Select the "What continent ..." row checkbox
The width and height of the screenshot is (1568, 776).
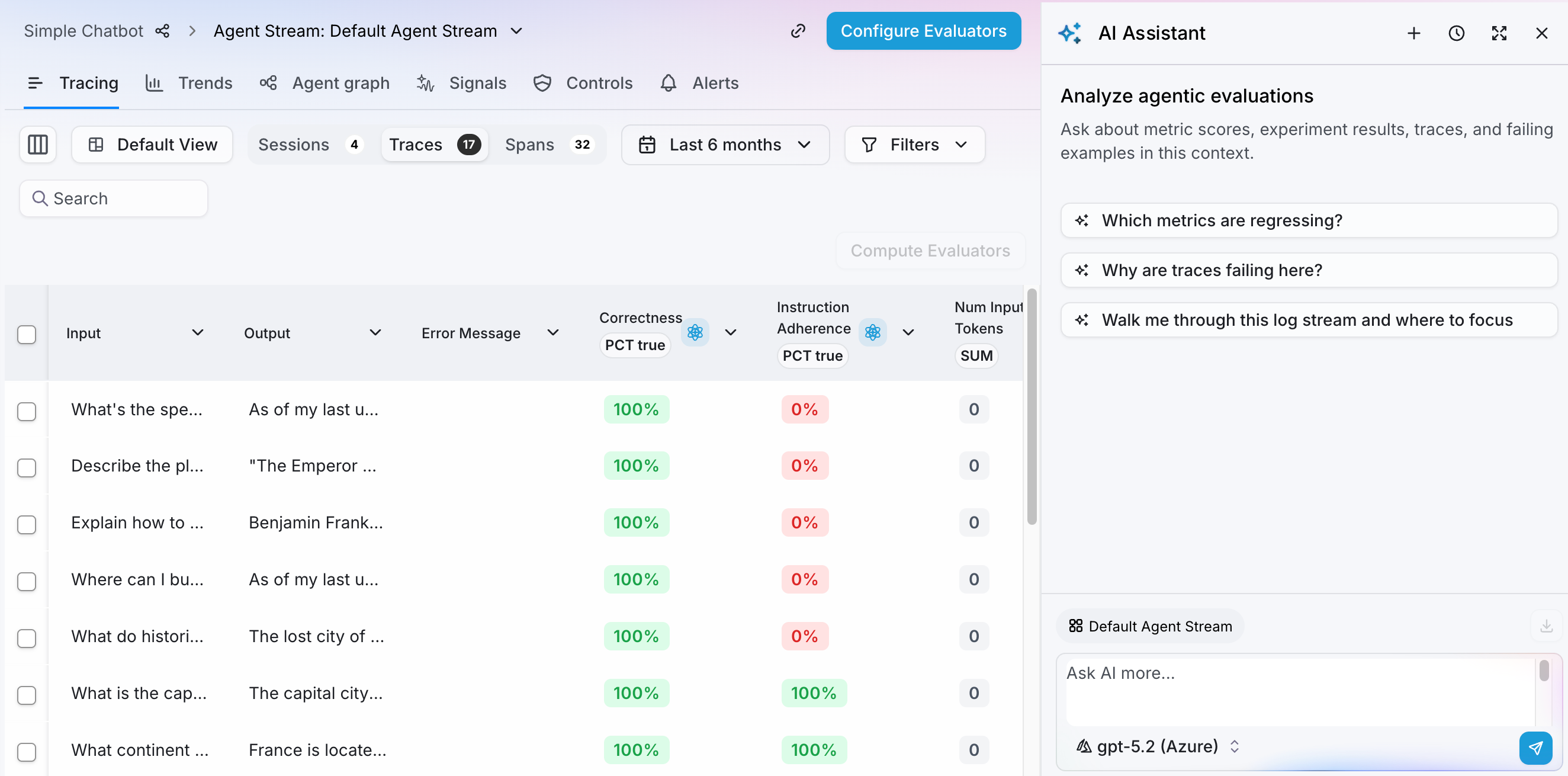click(x=27, y=752)
